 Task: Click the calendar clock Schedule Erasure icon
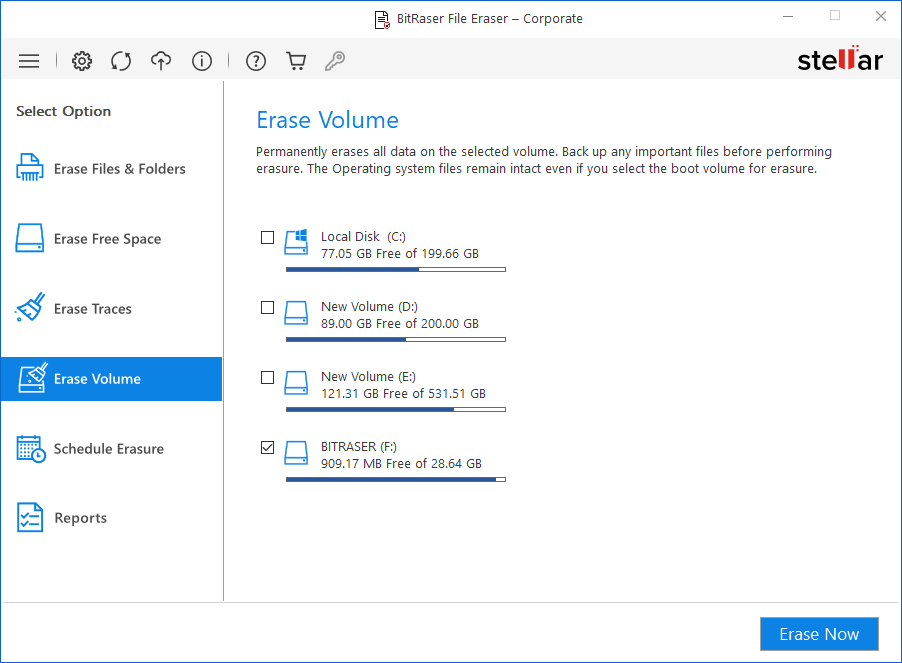tap(31, 449)
